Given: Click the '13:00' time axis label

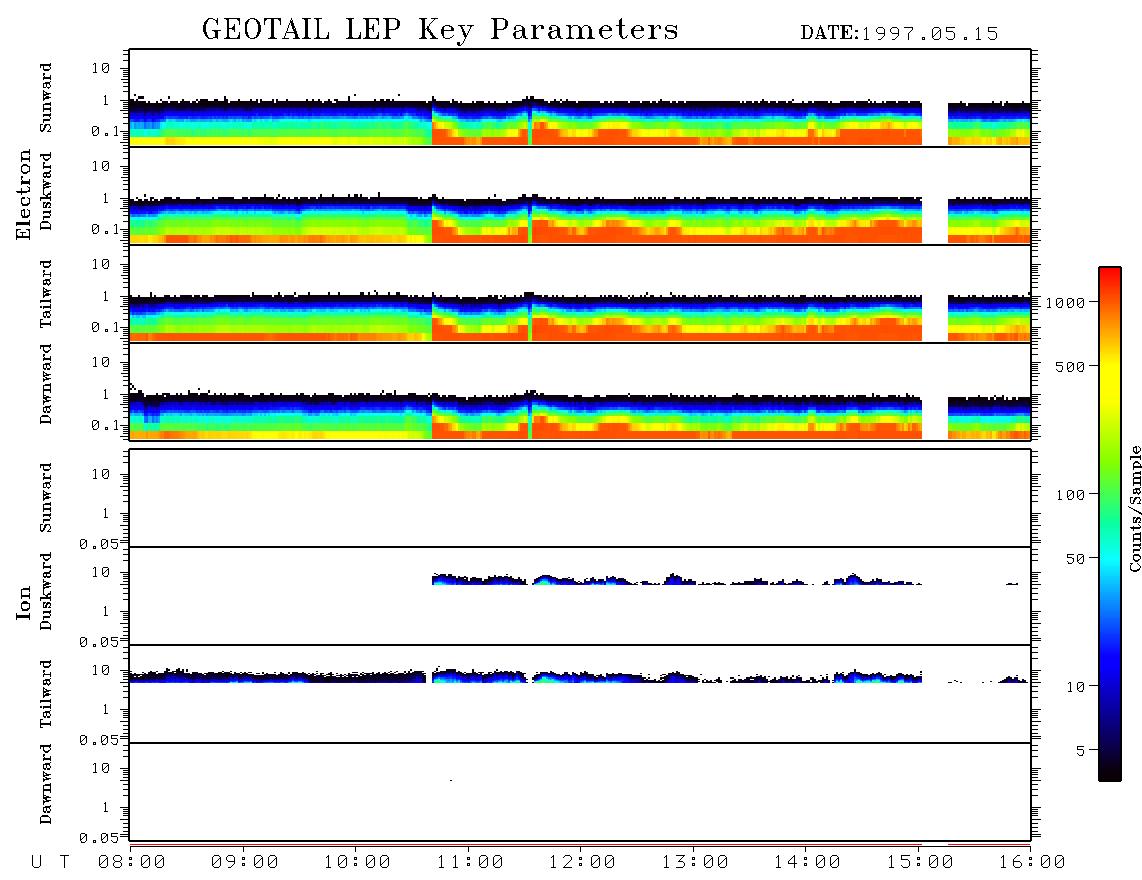Looking at the screenshot, I should pos(695,863).
